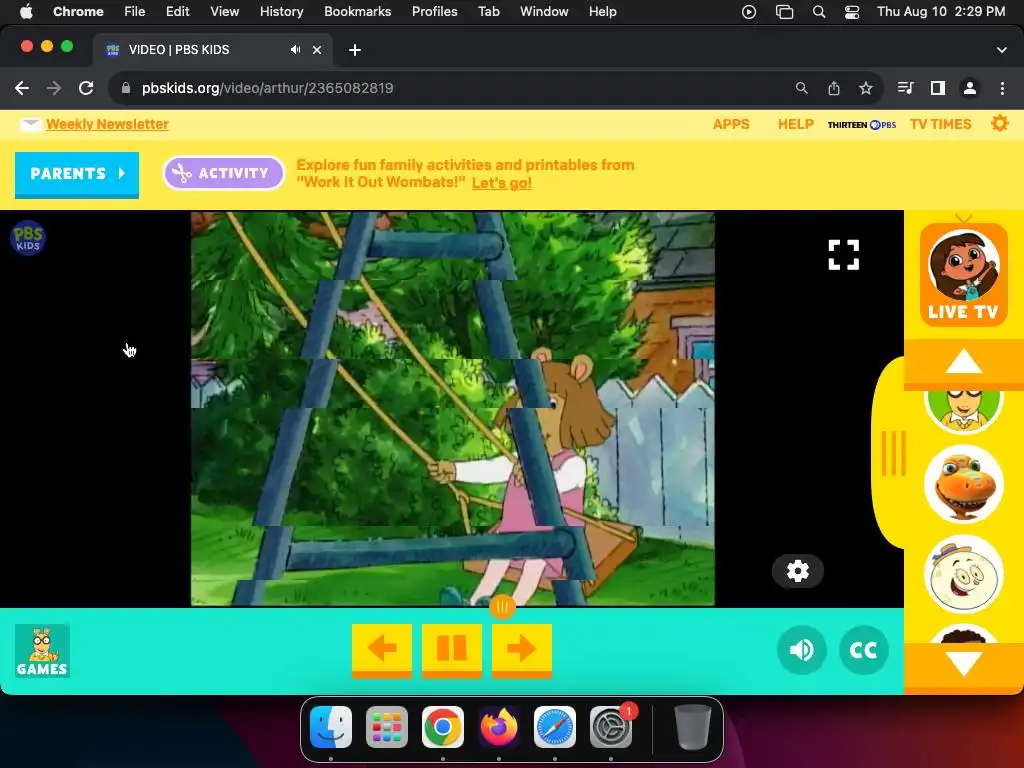
Task: Open Chrome three-dot menu
Action: tap(1002, 88)
